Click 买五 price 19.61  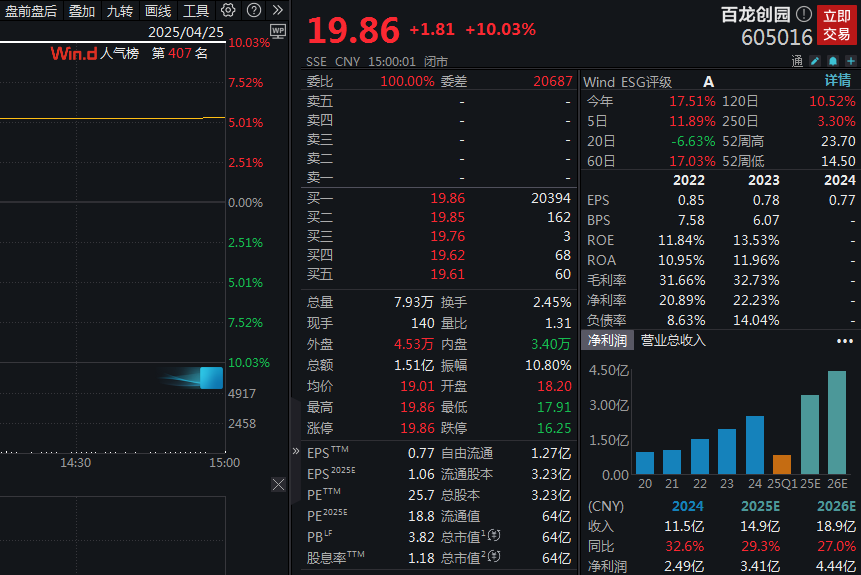[448, 274]
